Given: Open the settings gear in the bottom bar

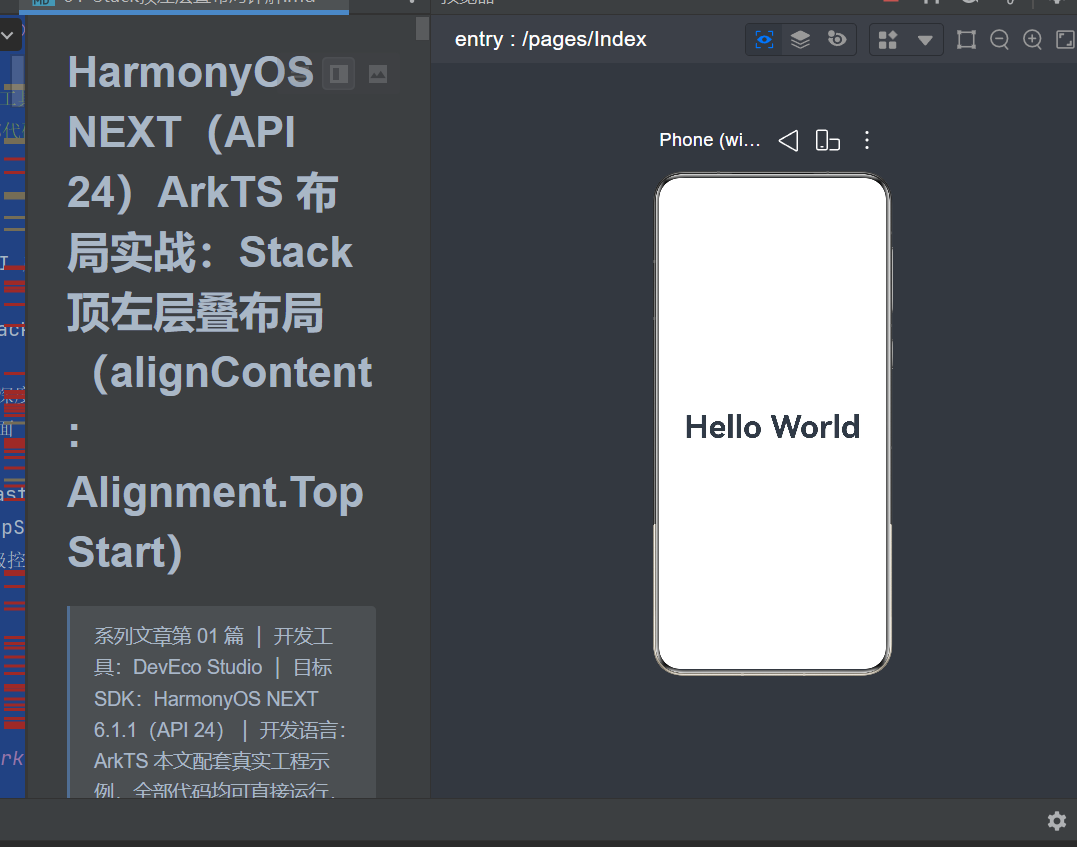Looking at the screenshot, I should tap(1056, 821).
